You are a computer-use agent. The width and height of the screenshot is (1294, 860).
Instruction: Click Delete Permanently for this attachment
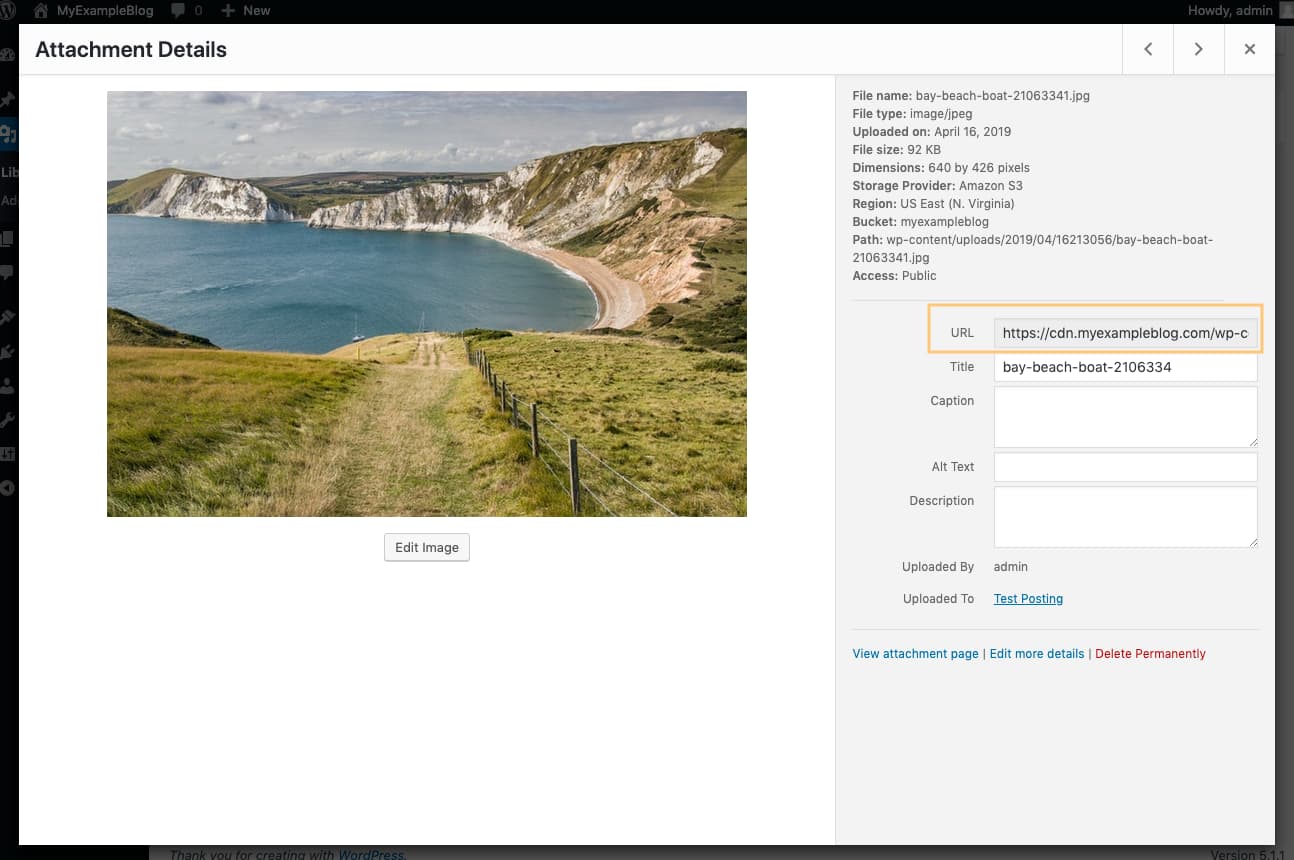coord(1150,653)
